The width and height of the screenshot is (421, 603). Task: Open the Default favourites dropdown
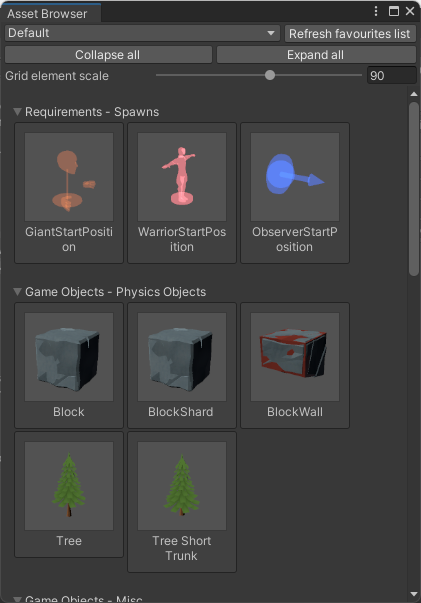[142, 33]
